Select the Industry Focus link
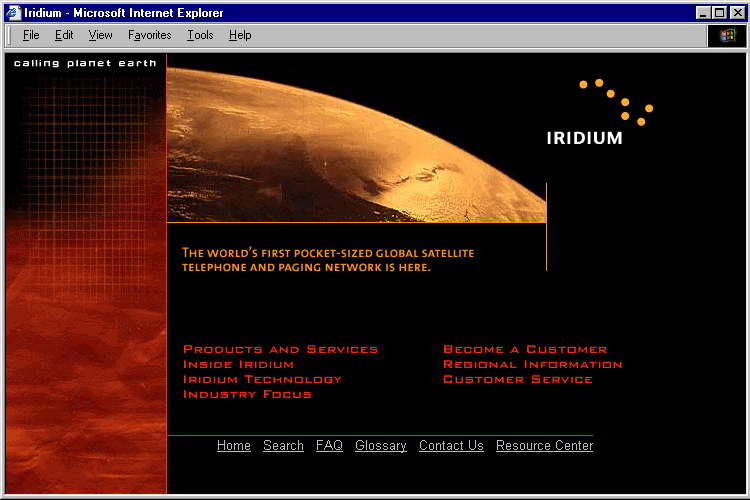Screen dimensions: 750x500 point(247,395)
